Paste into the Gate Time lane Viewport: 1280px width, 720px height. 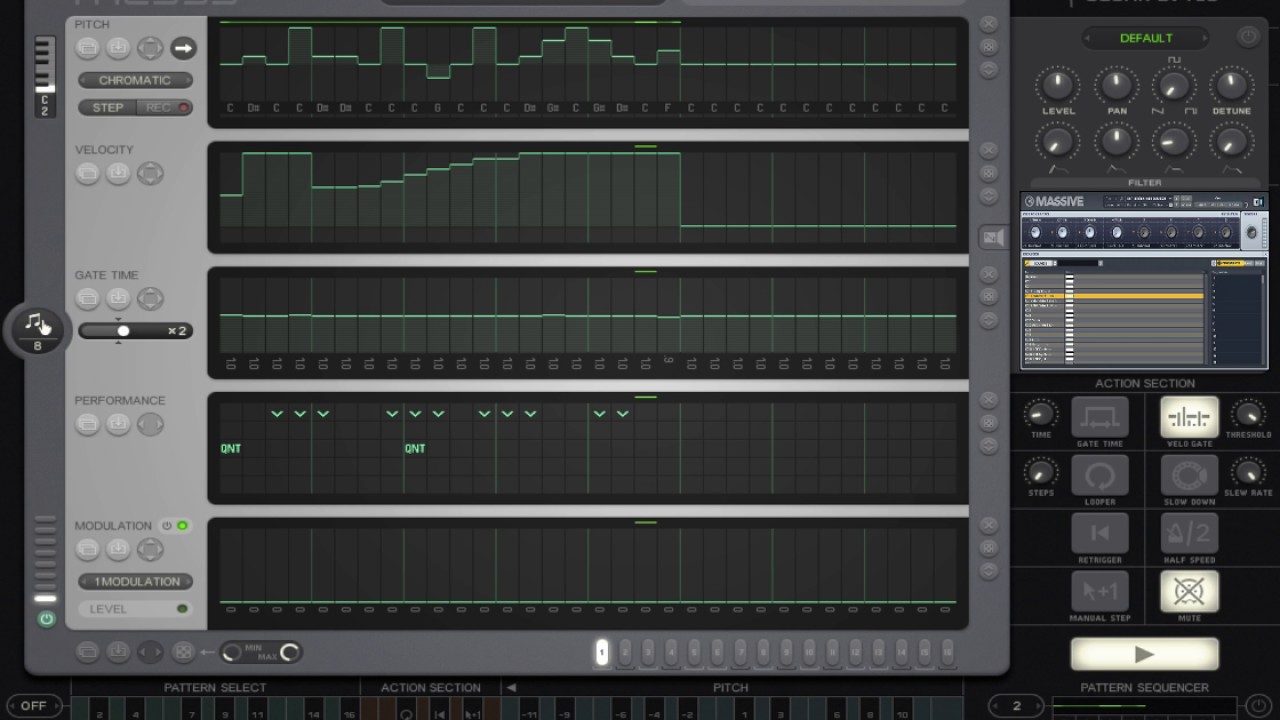pos(118,298)
